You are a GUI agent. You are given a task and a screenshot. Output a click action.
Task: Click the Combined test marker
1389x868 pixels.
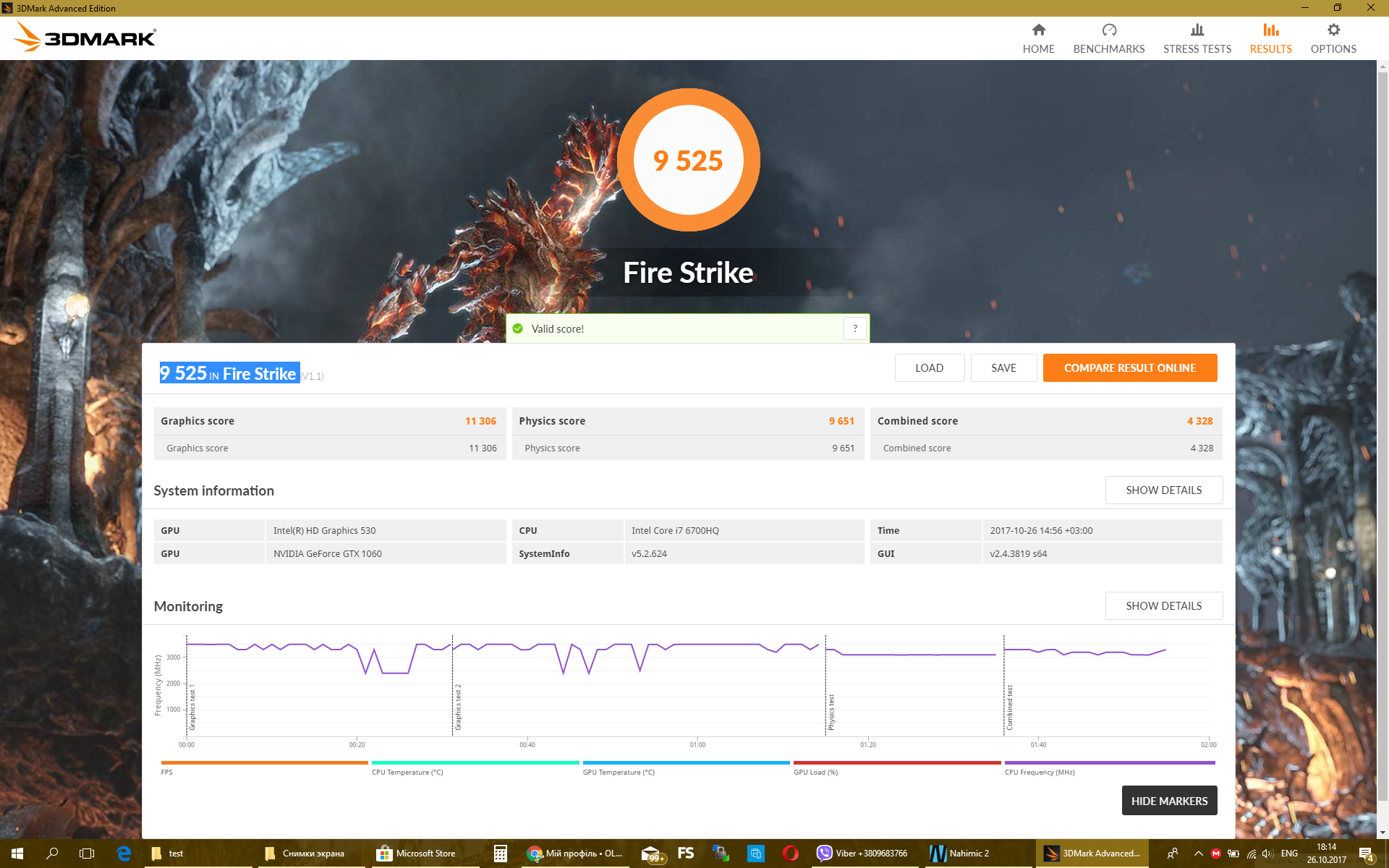1009,707
